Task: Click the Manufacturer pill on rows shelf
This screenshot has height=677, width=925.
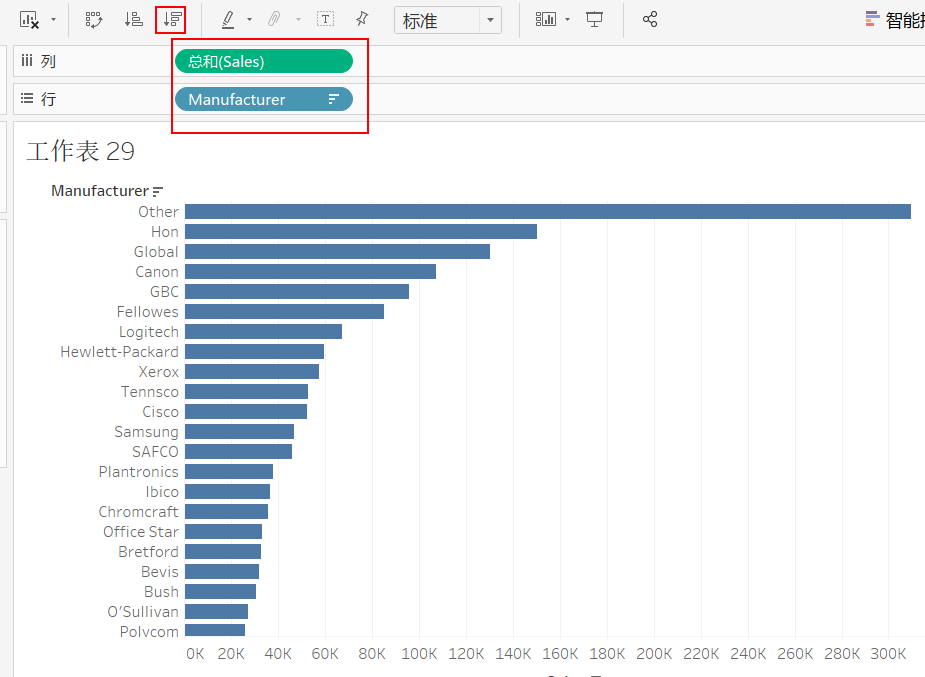Action: (x=255, y=100)
